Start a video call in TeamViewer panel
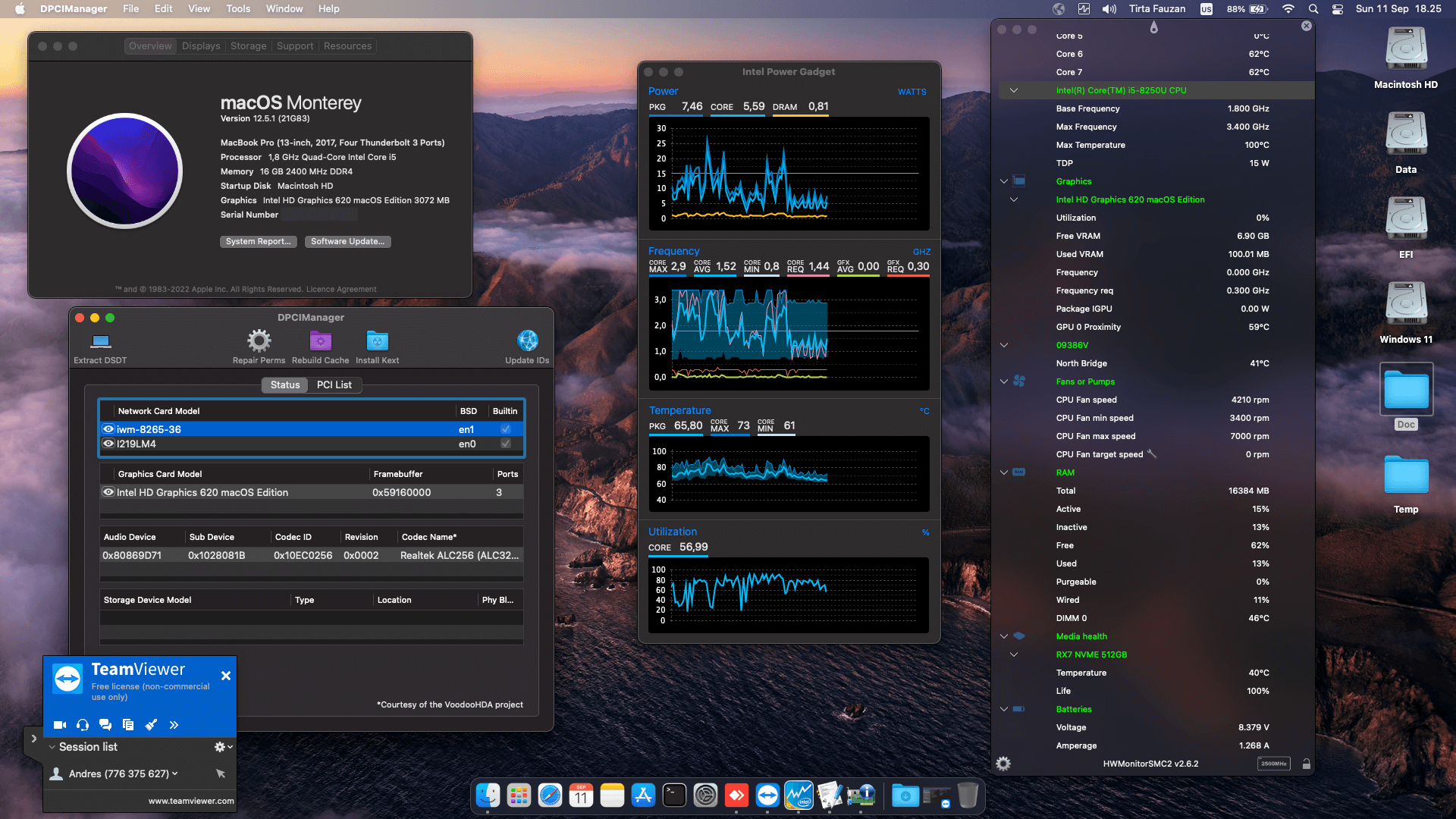The width and height of the screenshot is (1456, 819). click(60, 724)
